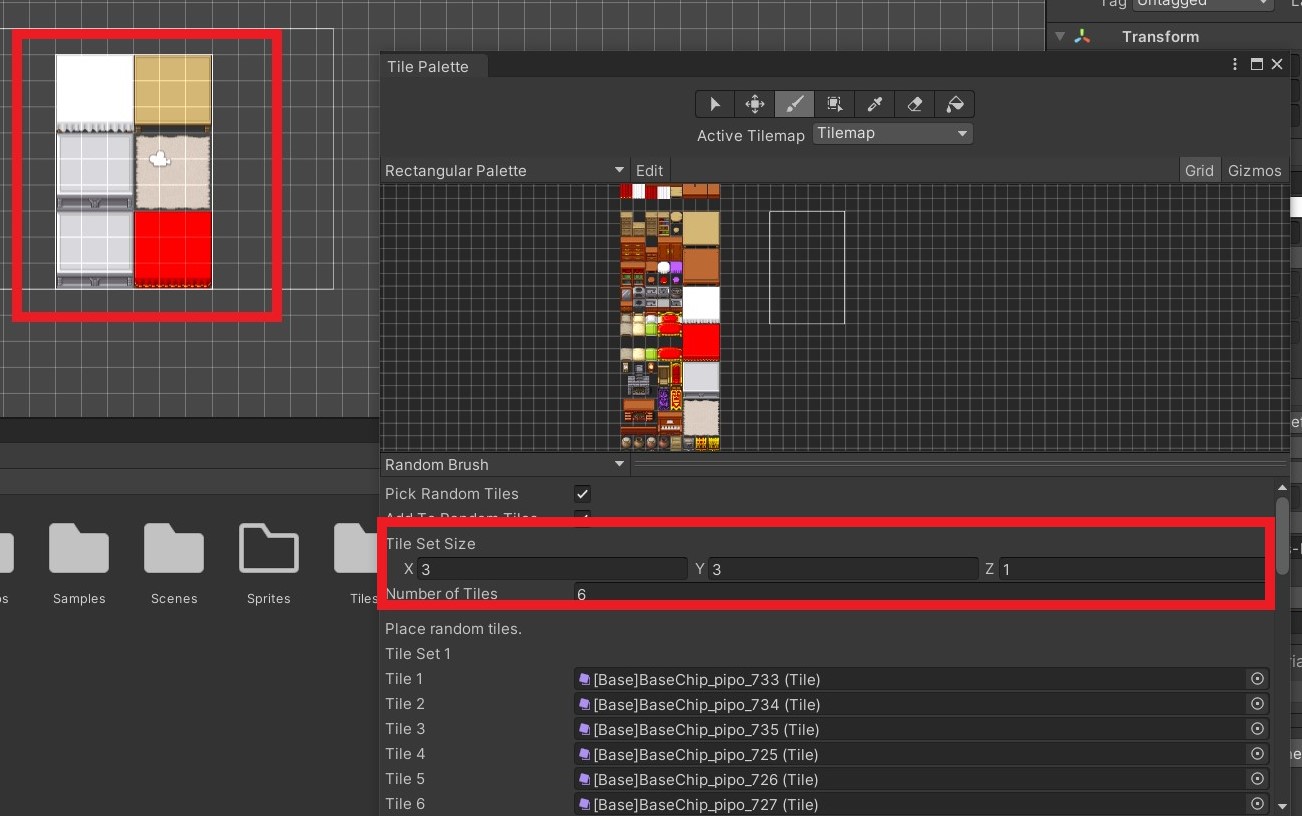
Task: Click the Edit button for the palette
Action: pos(649,170)
